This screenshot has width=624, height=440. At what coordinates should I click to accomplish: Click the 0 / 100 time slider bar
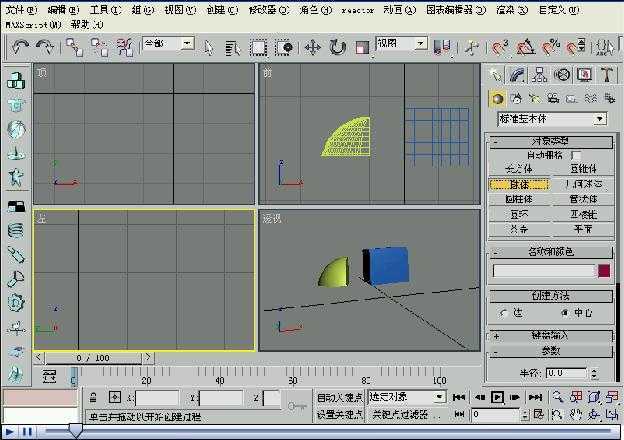(93, 358)
